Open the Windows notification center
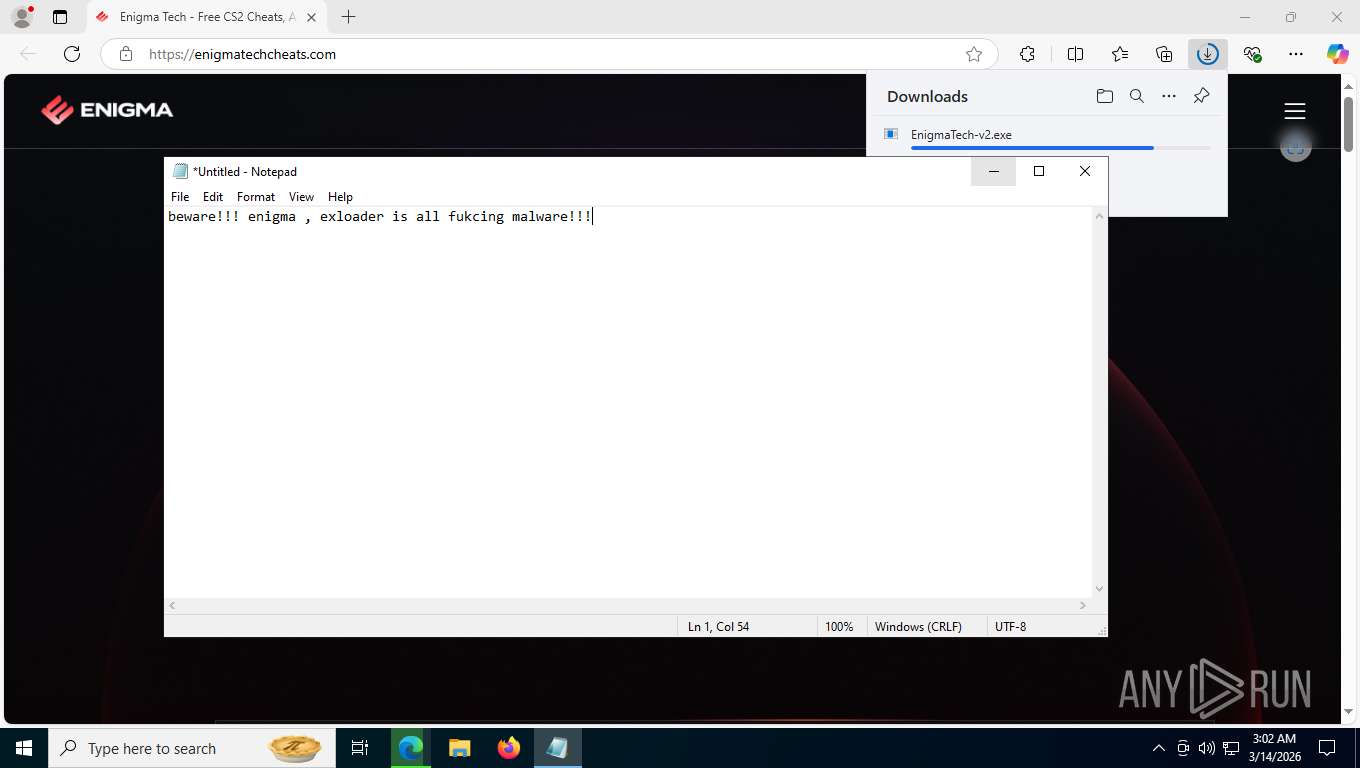 tap(1327, 748)
